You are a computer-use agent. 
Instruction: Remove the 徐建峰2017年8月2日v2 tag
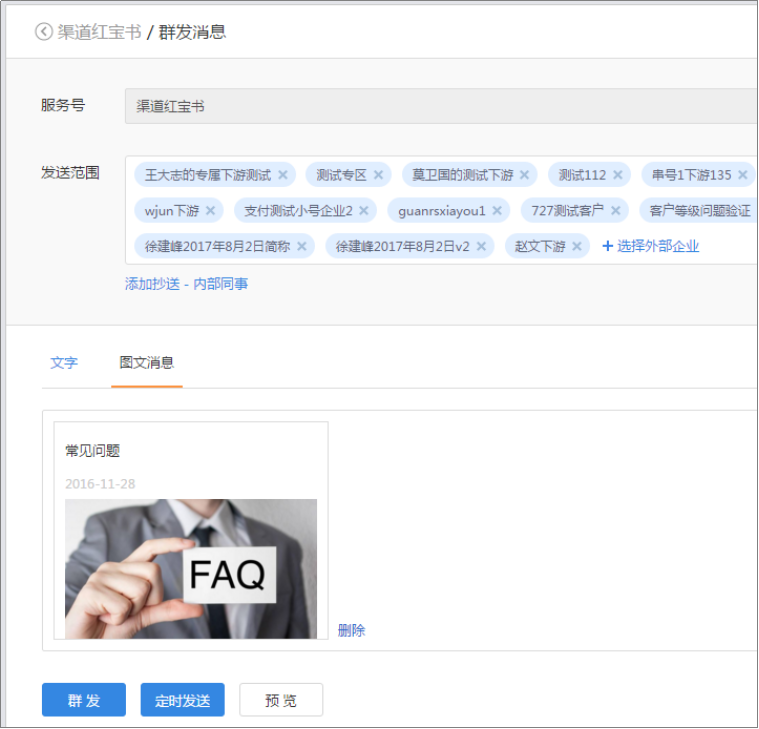pos(481,246)
